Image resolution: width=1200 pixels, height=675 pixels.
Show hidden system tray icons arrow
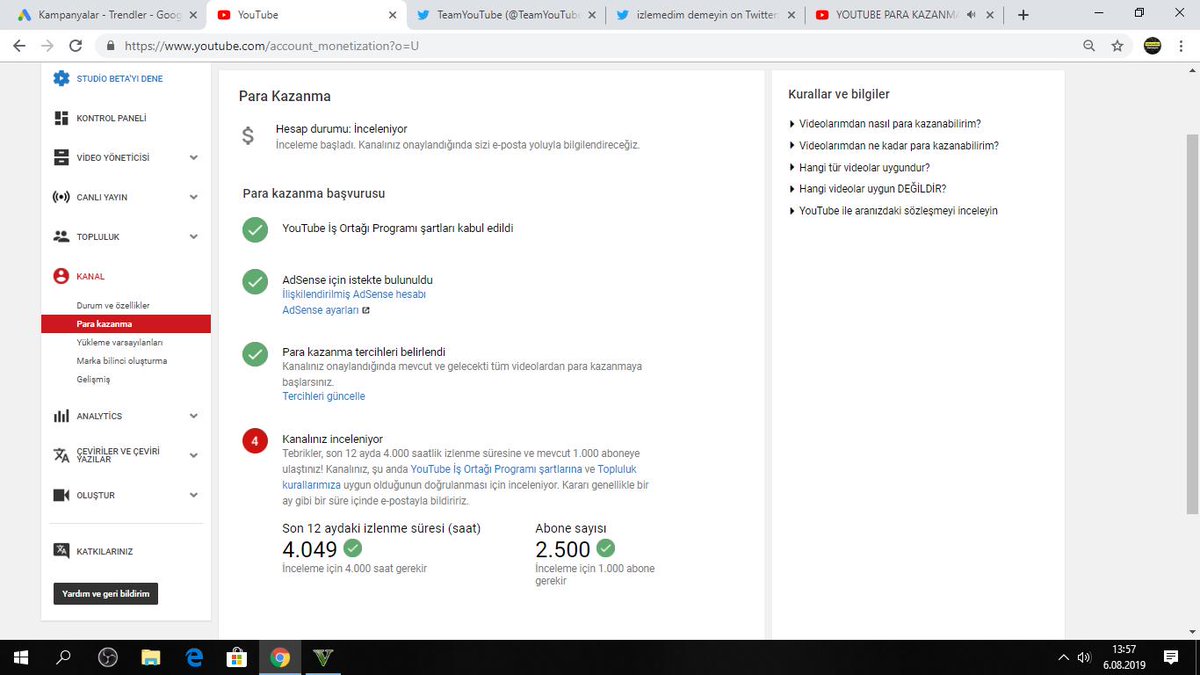tap(1062, 657)
